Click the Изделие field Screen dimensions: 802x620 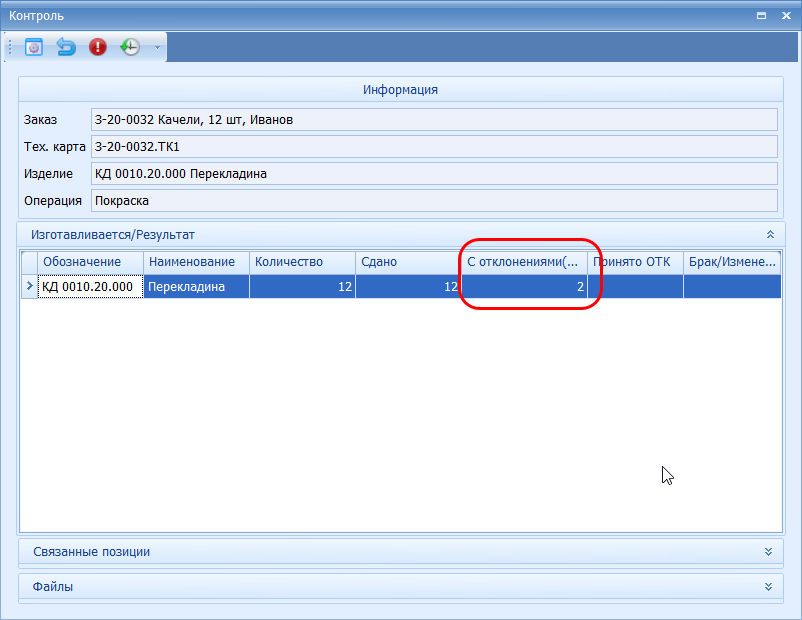pos(433,174)
